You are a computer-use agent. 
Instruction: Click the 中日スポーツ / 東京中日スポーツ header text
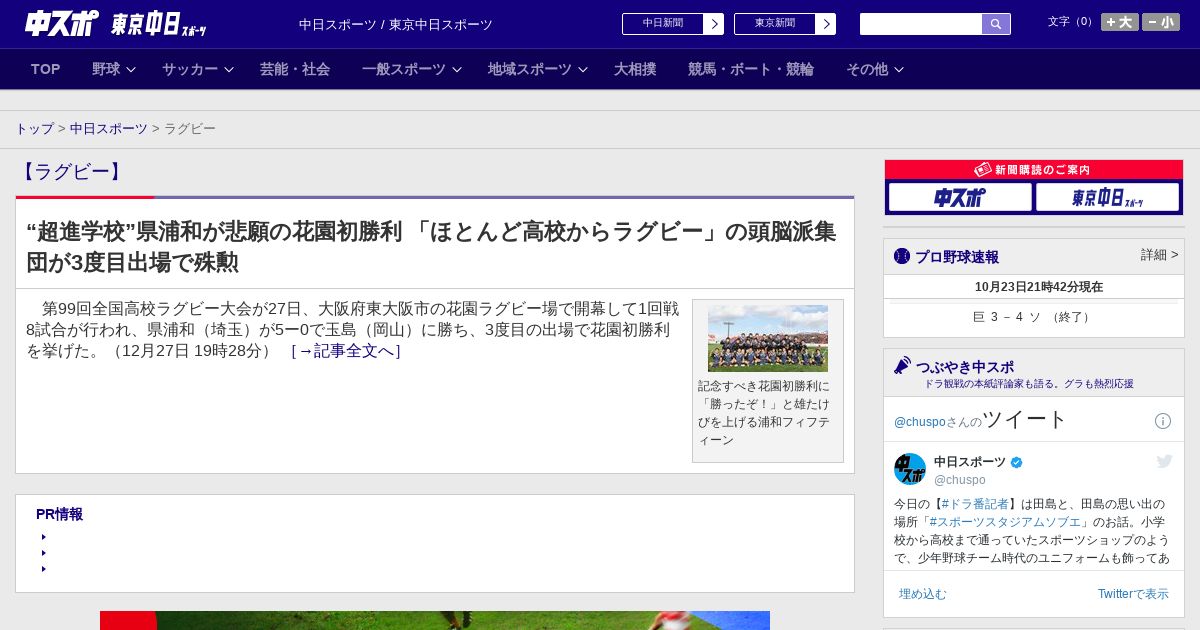(396, 25)
